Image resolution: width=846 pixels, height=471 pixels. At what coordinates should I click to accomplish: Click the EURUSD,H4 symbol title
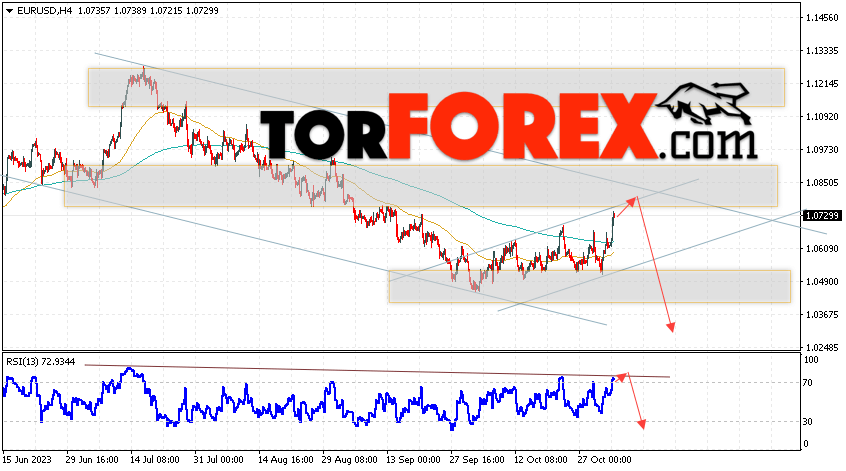(45, 11)
